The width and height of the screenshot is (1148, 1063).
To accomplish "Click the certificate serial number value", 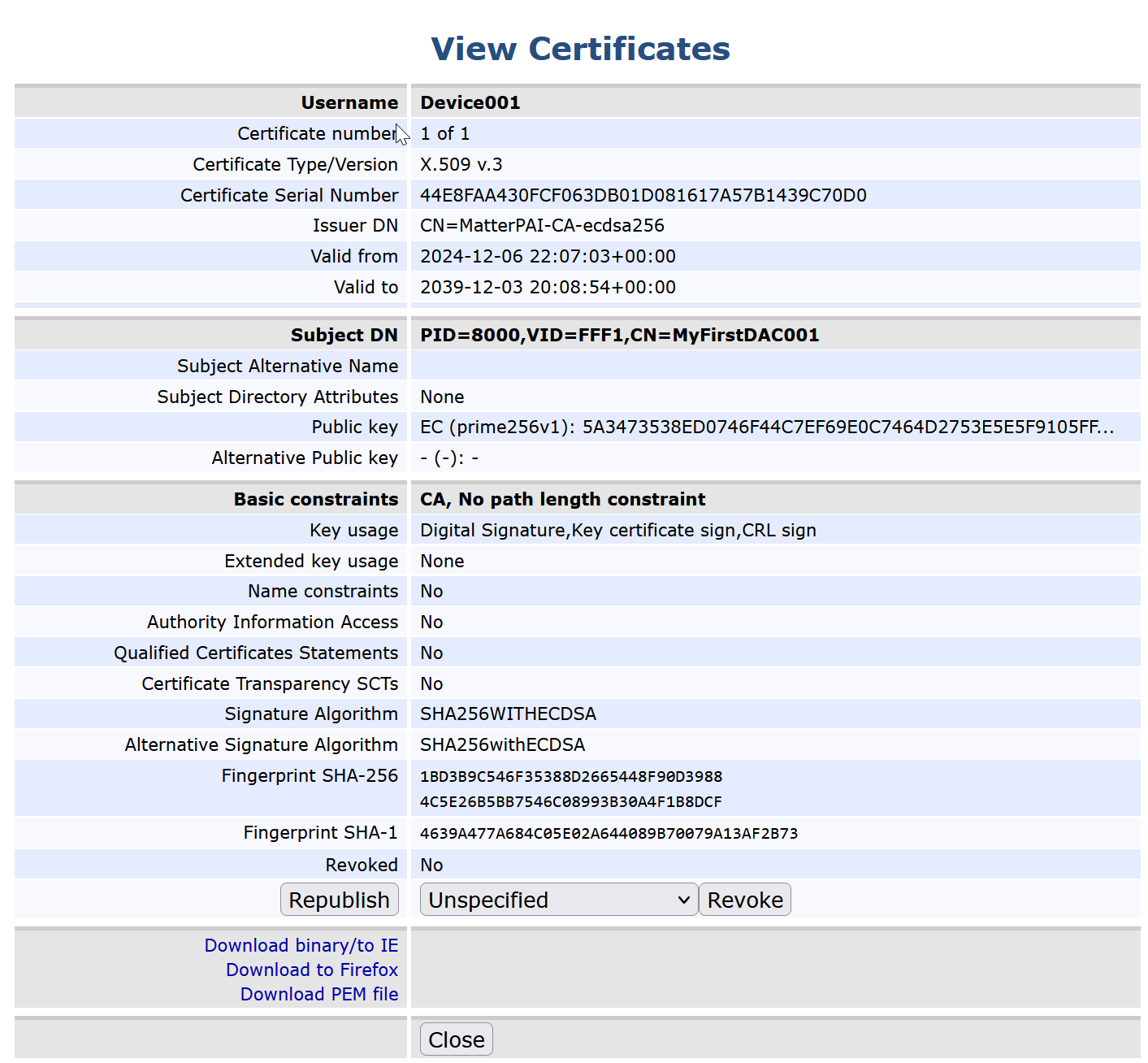I will pyautogui.click(x=643, y=195).
